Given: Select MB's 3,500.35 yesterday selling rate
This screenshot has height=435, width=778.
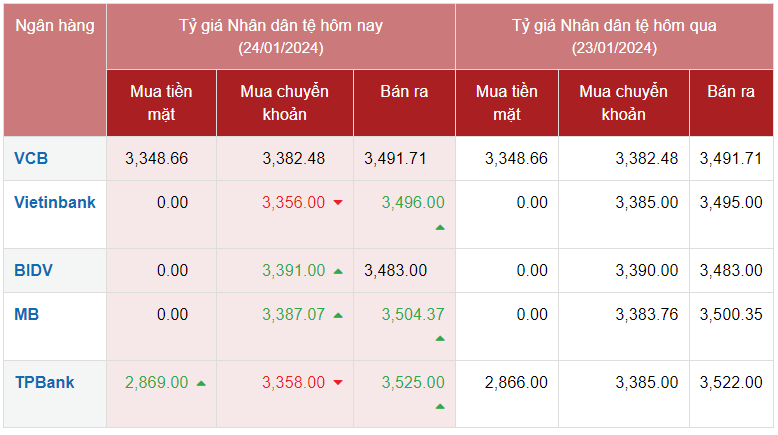Looking at the screenshot, I should pyautogui.click(x=731, y=314).
